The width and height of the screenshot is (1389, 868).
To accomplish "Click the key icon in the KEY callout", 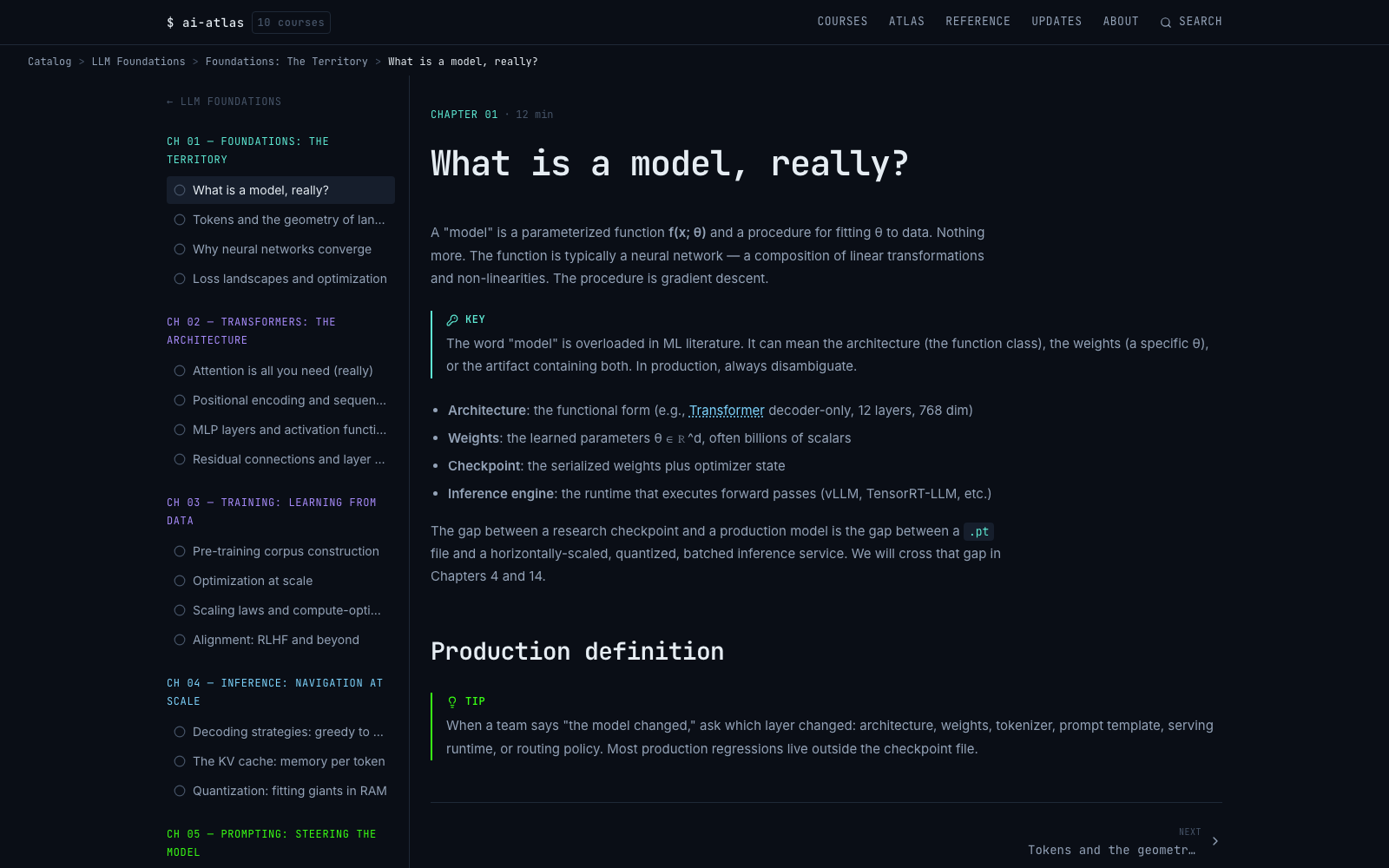I will 452,319.
